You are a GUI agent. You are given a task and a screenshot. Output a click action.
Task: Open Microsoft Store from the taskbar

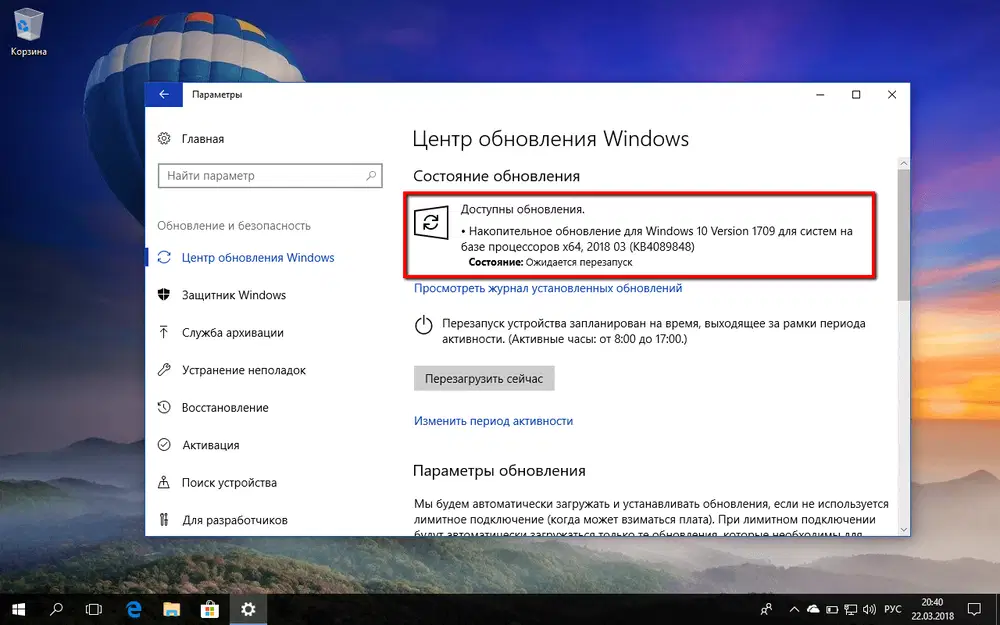(209, 608)
